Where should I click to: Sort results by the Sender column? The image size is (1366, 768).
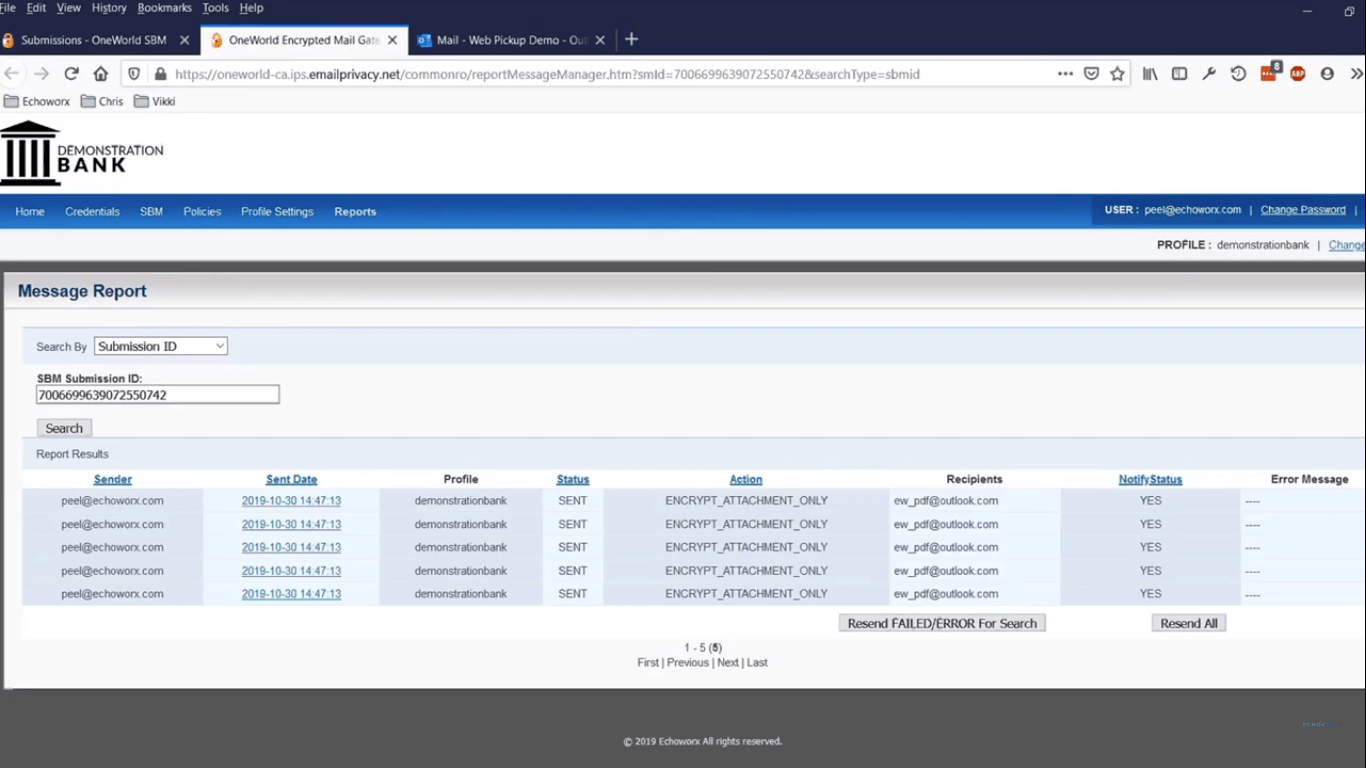click(x=112, y=479)
